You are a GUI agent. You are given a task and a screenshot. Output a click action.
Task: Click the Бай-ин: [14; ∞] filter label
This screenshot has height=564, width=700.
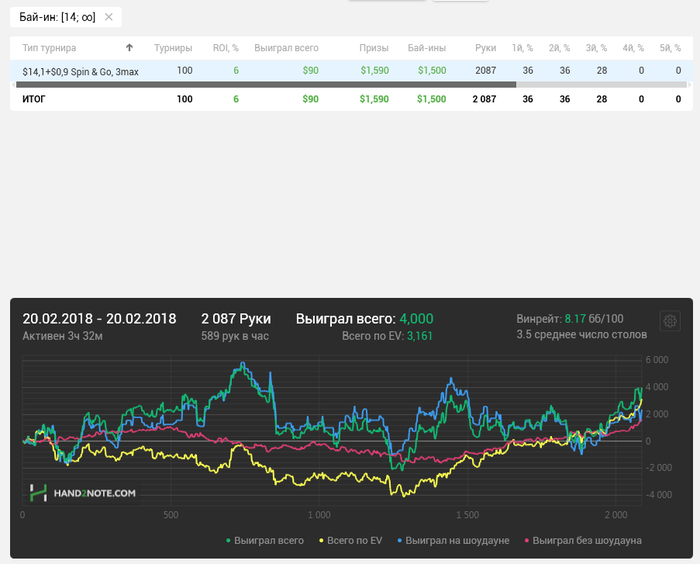(x=57, y=17)
